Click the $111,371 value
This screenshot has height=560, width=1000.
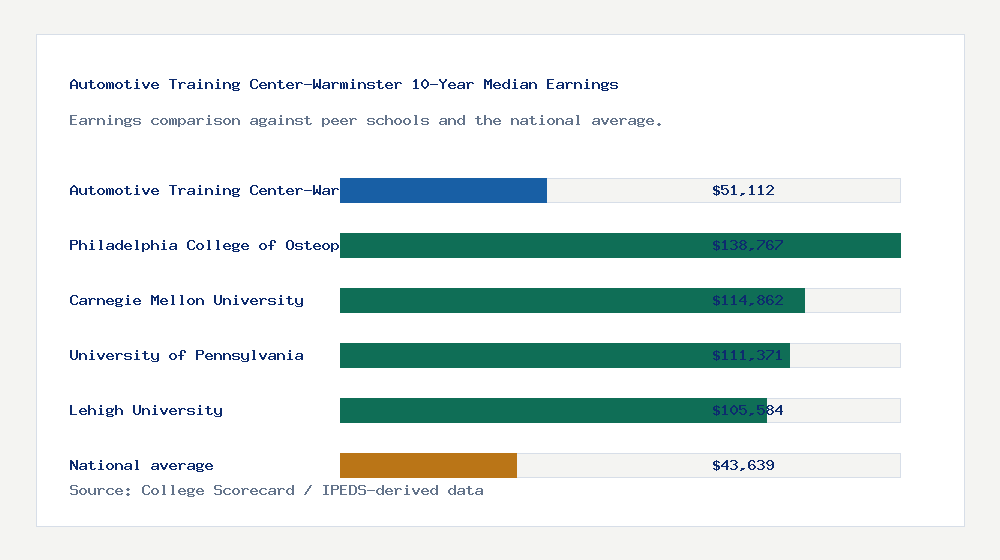[747, 355]
